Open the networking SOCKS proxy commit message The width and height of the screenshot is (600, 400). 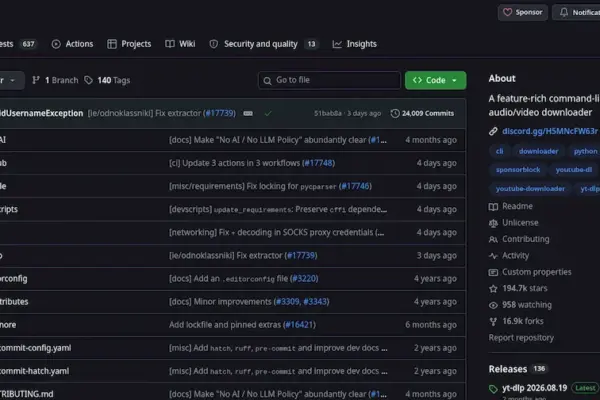pyautogui.click(x=276, y=232)
